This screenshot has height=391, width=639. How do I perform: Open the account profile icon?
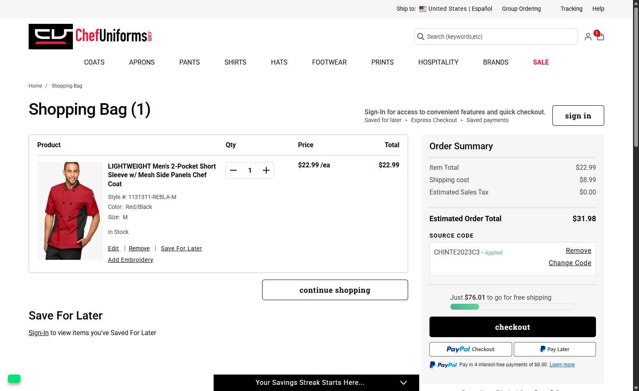coord(588,37)
